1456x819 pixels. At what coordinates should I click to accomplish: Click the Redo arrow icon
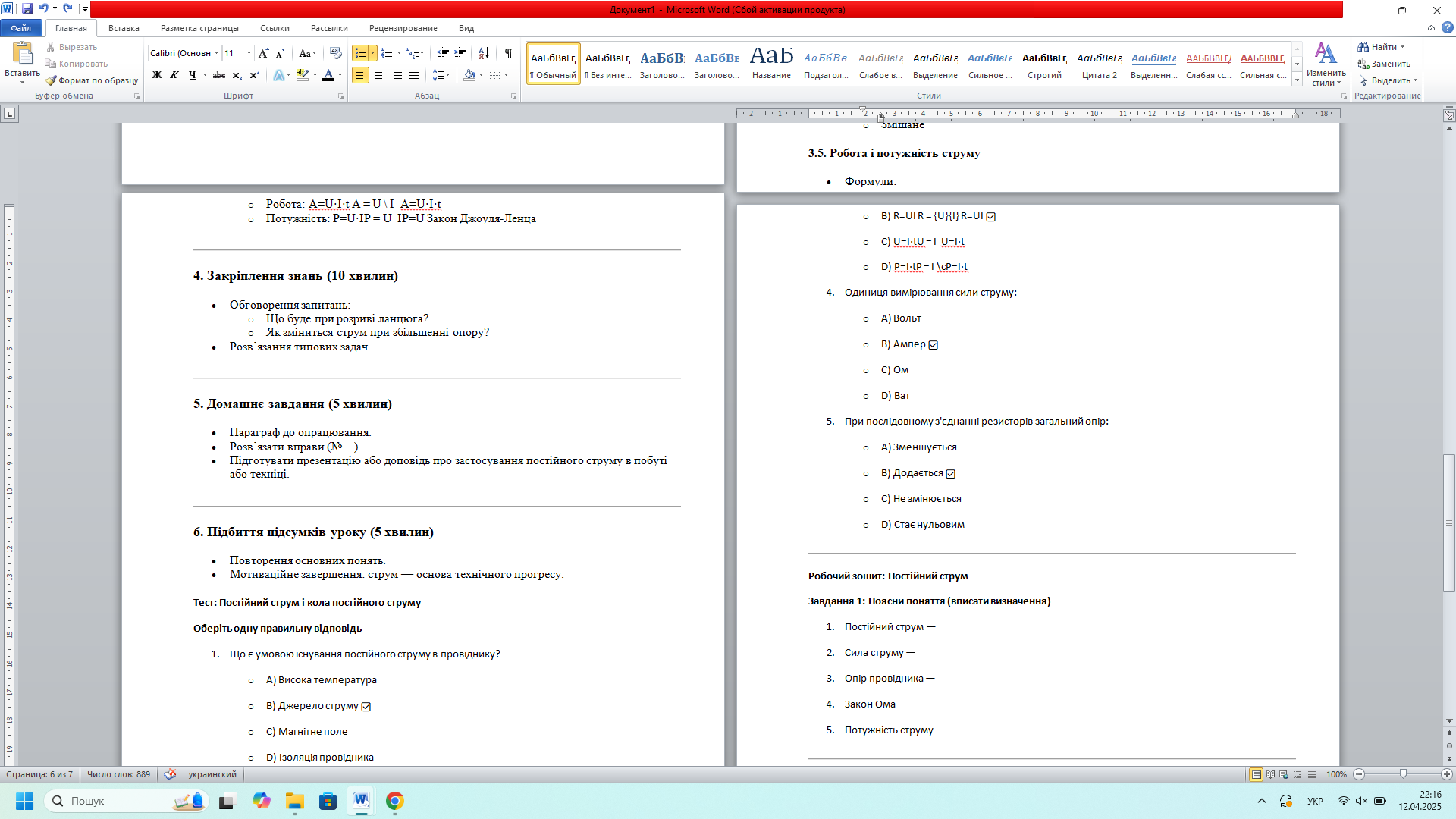pyautogui.click(x=67, y=9)
